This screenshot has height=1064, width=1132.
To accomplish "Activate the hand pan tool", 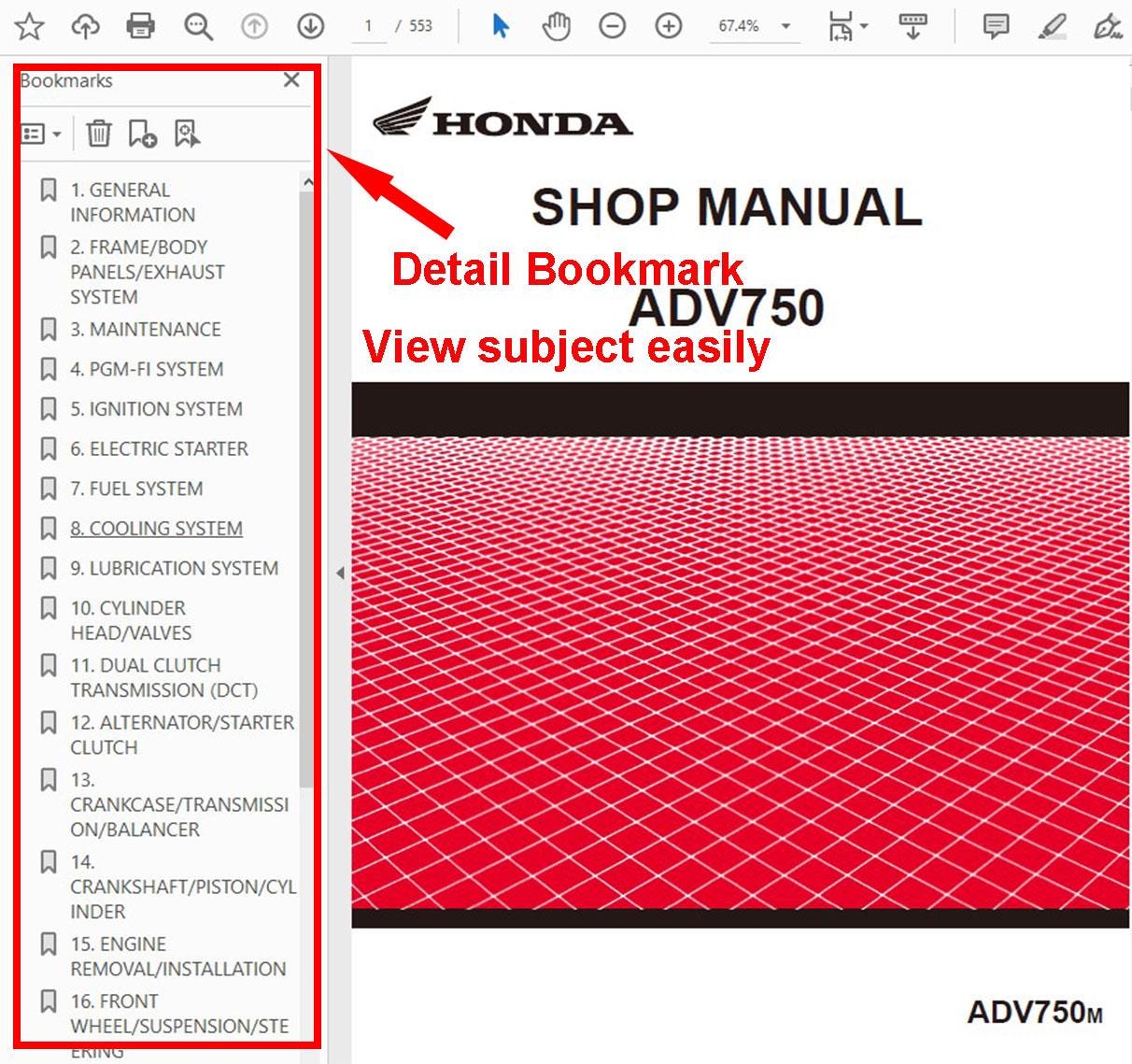I will 557,26.
